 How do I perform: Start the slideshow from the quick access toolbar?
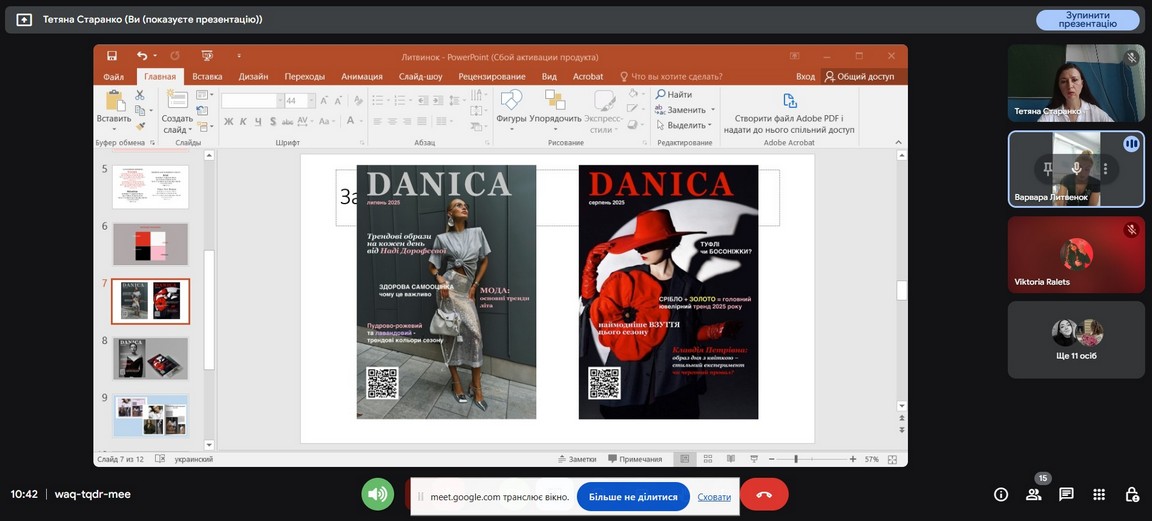point(207,56)
